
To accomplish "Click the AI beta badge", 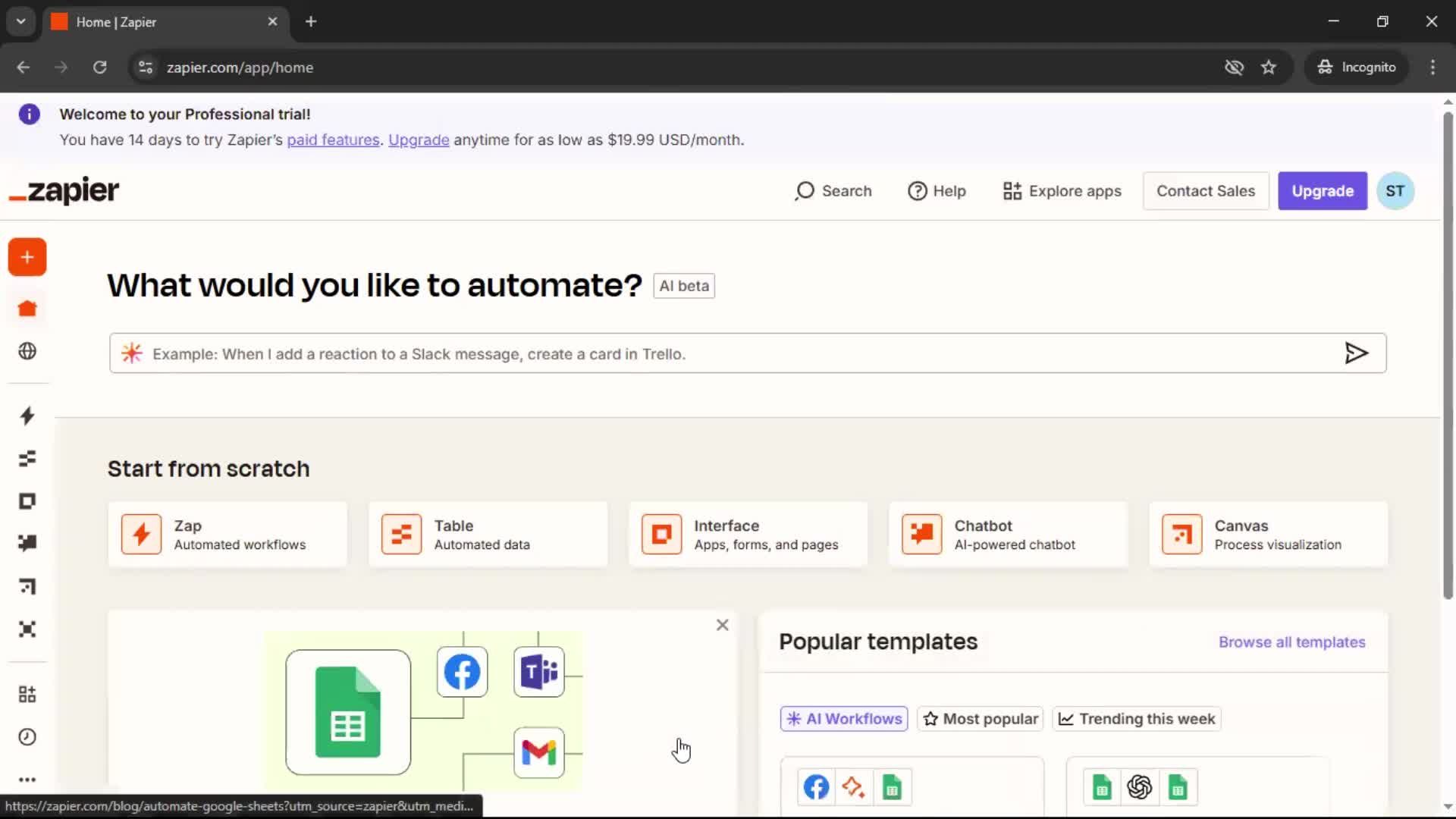I will (684, 286).
